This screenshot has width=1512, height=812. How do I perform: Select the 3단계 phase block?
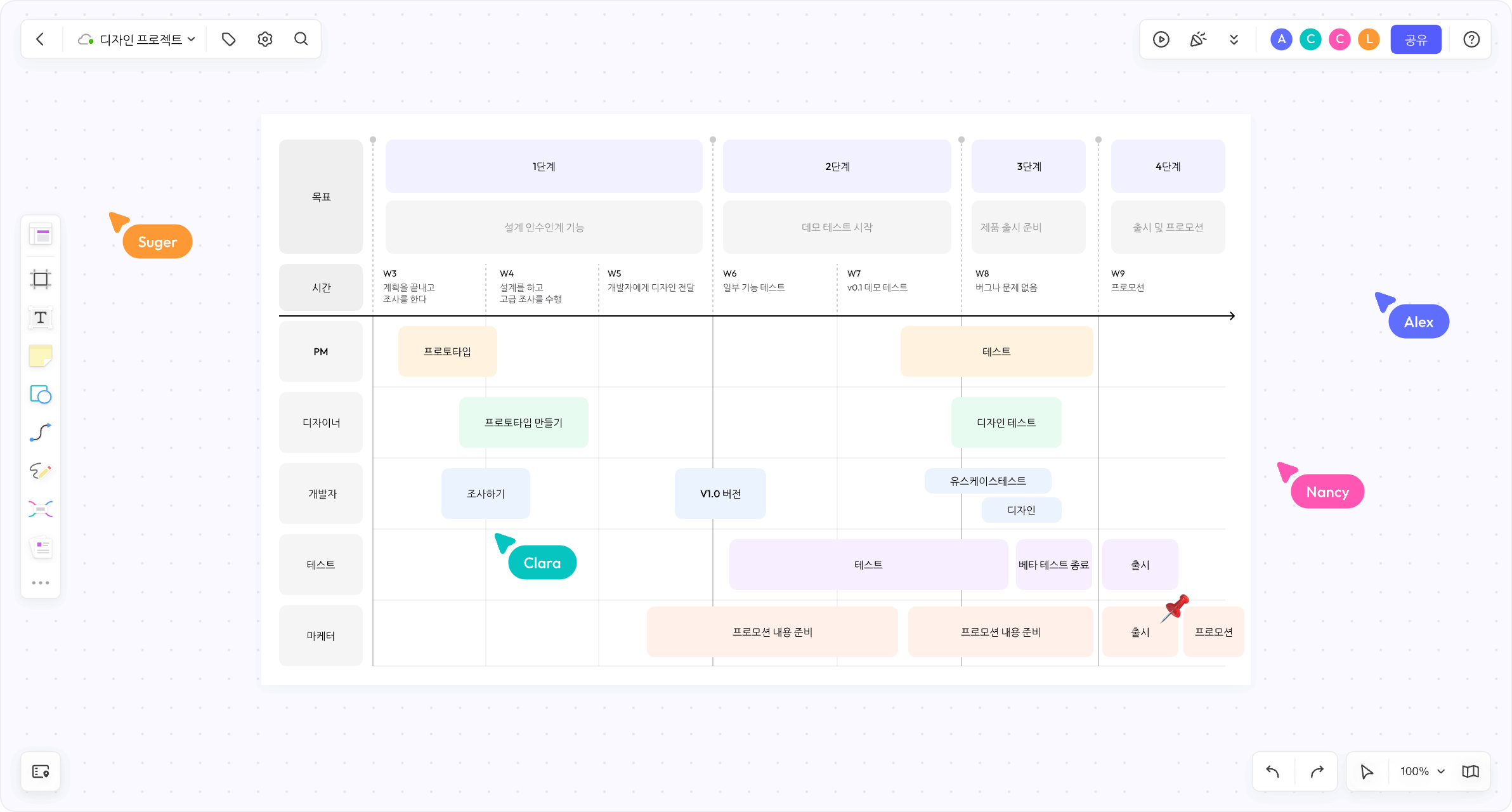[x=1029, y=166]
